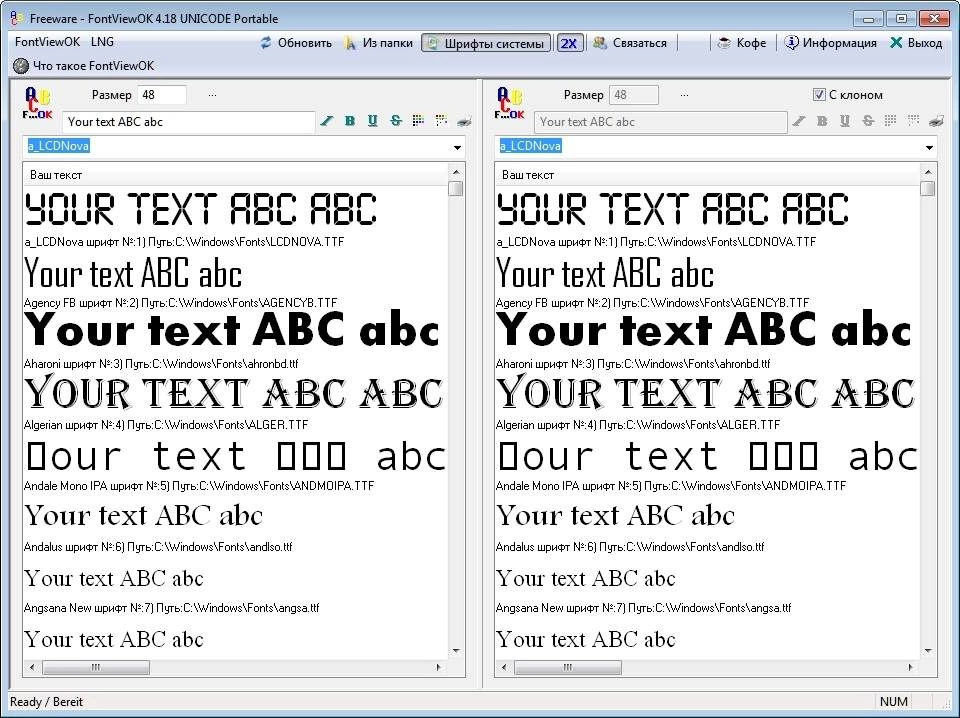
Task: Click the right panel preview text field
Action: click(x=661, y=122)
